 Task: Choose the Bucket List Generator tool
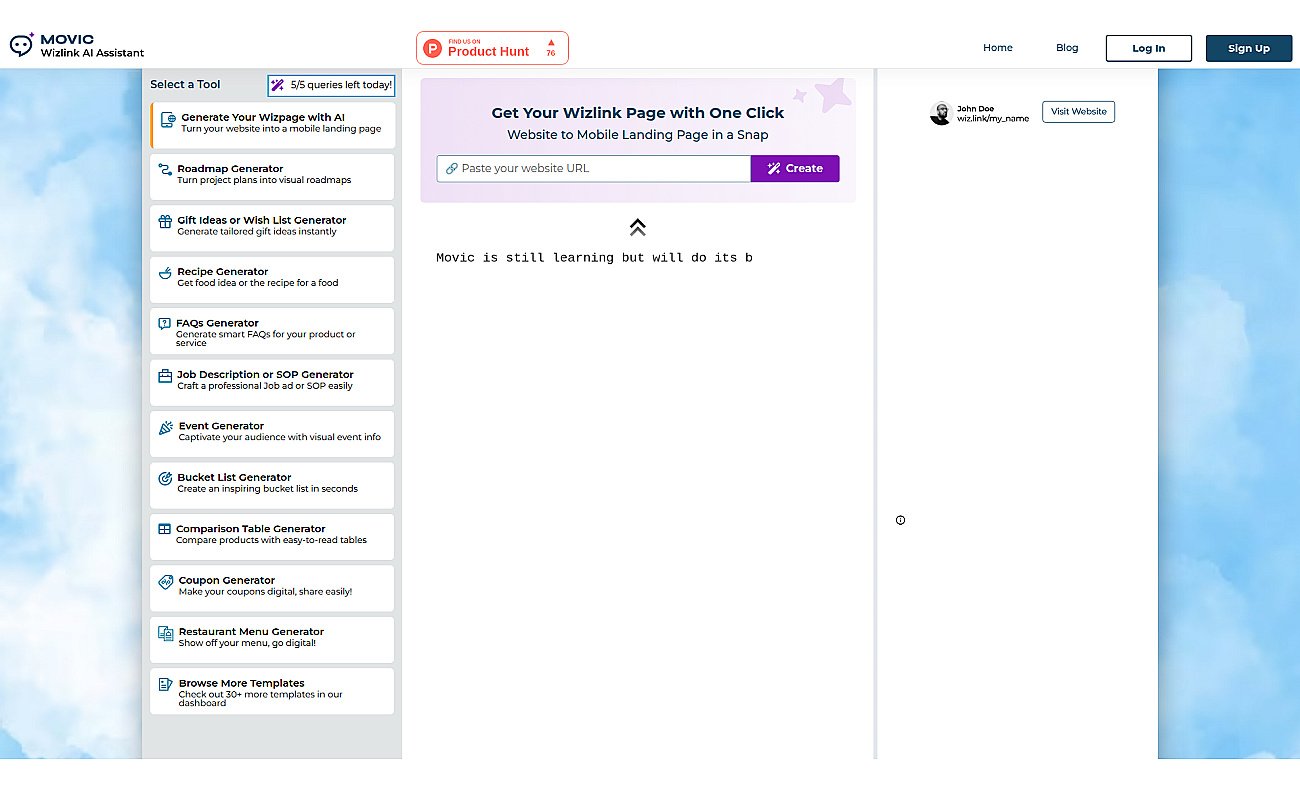click(272, 486)
